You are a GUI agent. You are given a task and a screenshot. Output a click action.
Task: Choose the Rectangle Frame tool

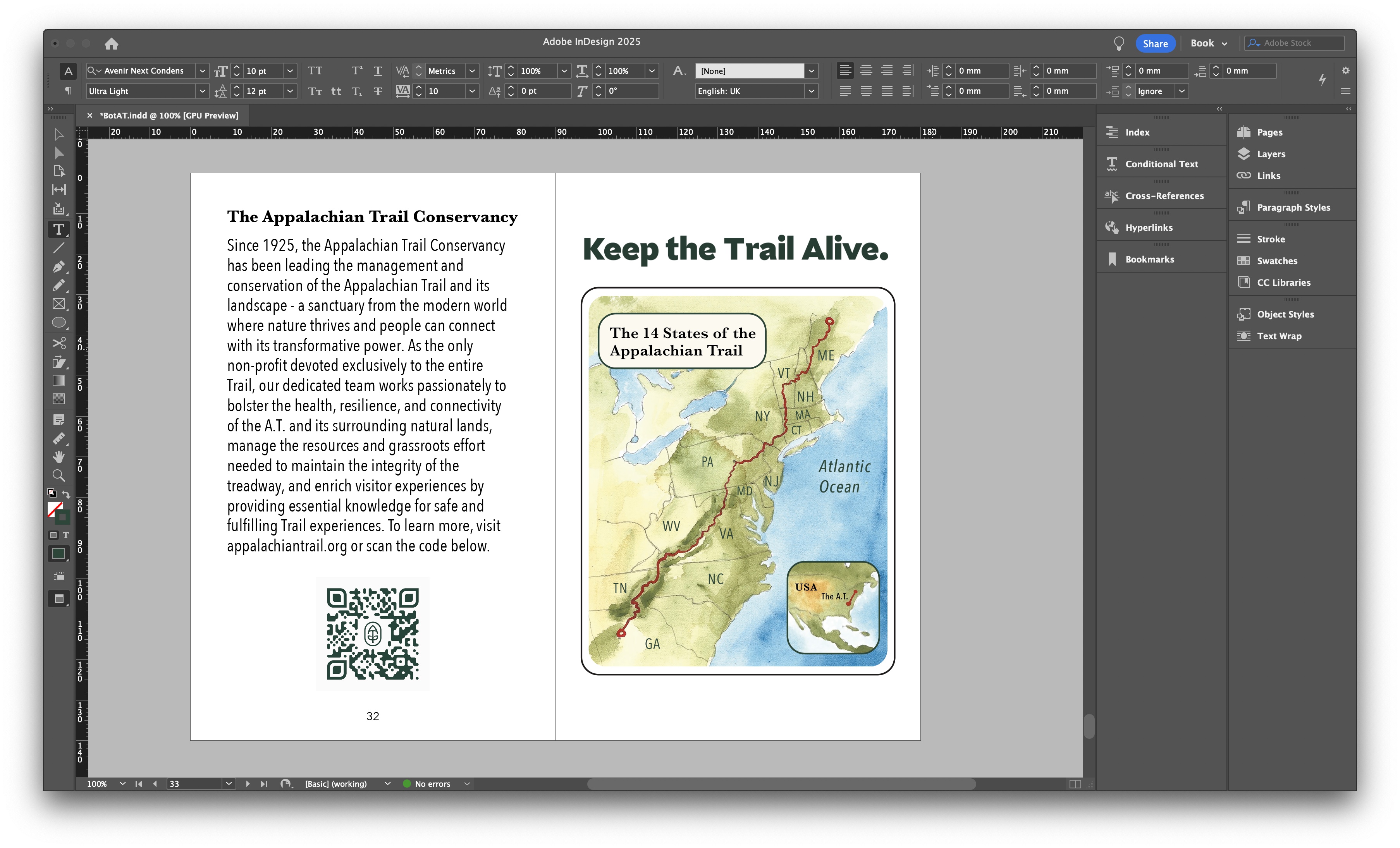58,304
